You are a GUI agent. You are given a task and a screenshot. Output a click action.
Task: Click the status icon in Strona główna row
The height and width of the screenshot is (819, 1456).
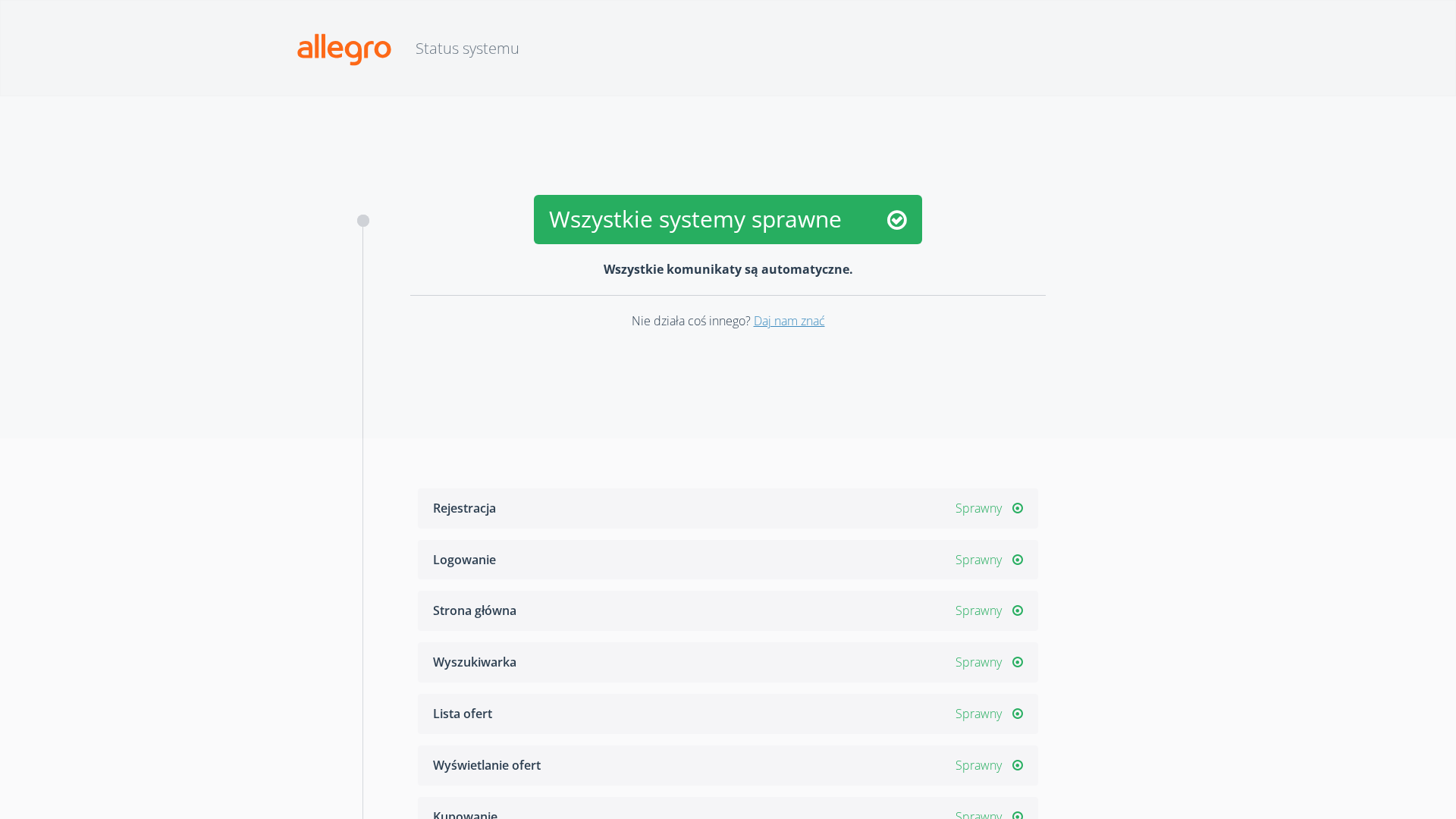click(x=1018, y=610)
